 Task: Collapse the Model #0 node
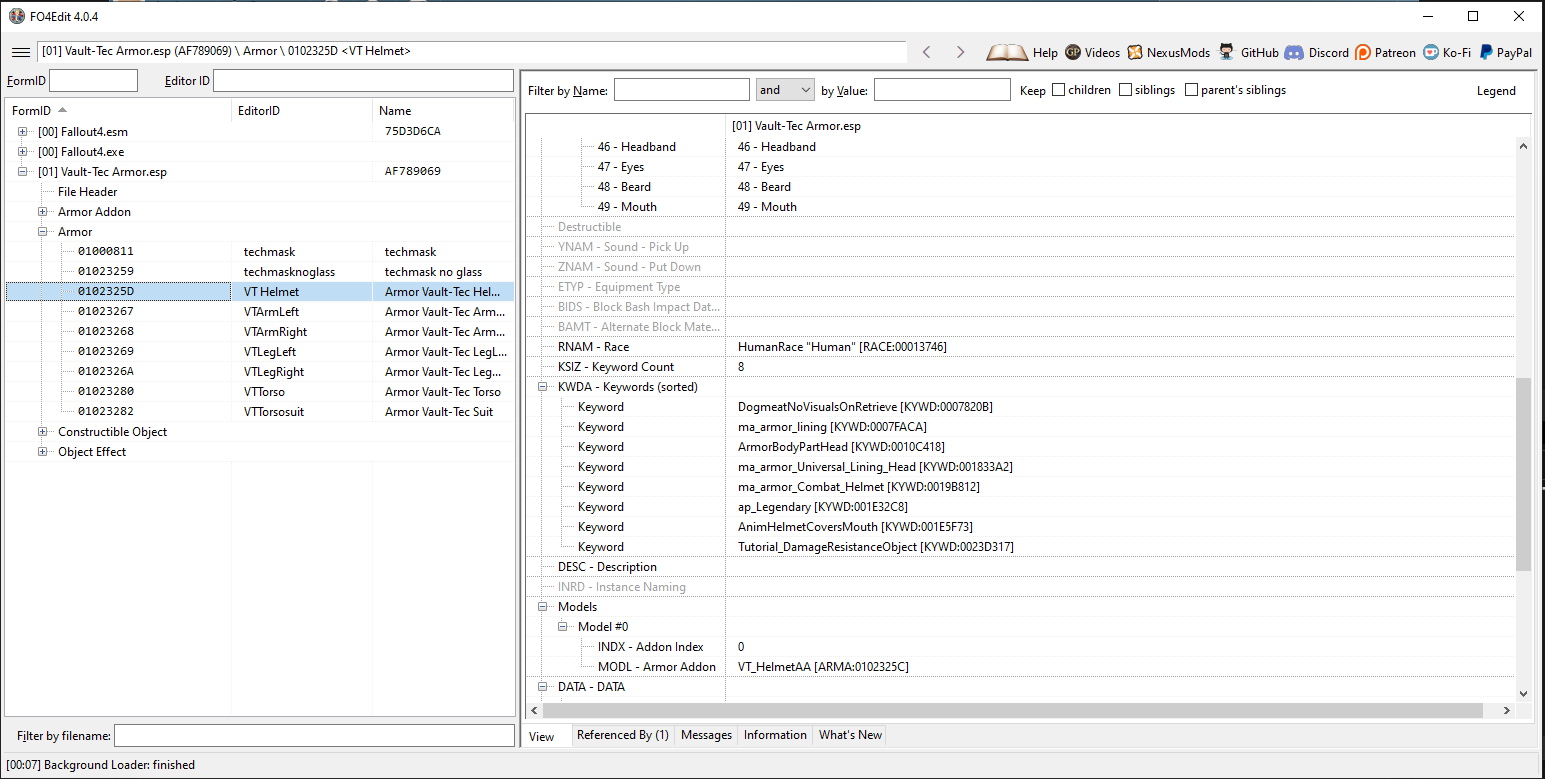pyautogui.click(x=563, y=627)
